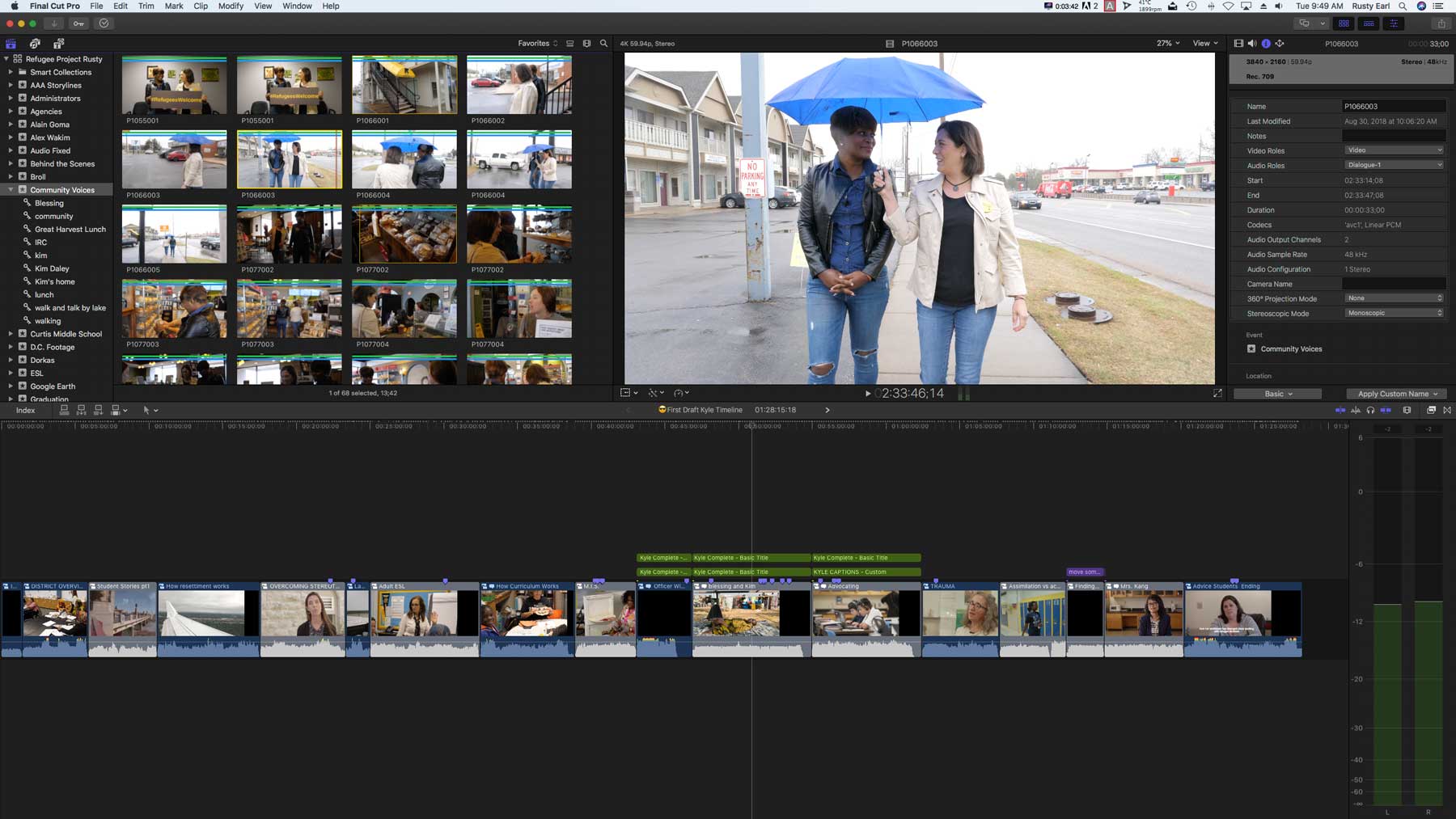Open the Libraries sidebar icon
Viewport: 1456px width, 819px height.
click(x=11, y=44)
